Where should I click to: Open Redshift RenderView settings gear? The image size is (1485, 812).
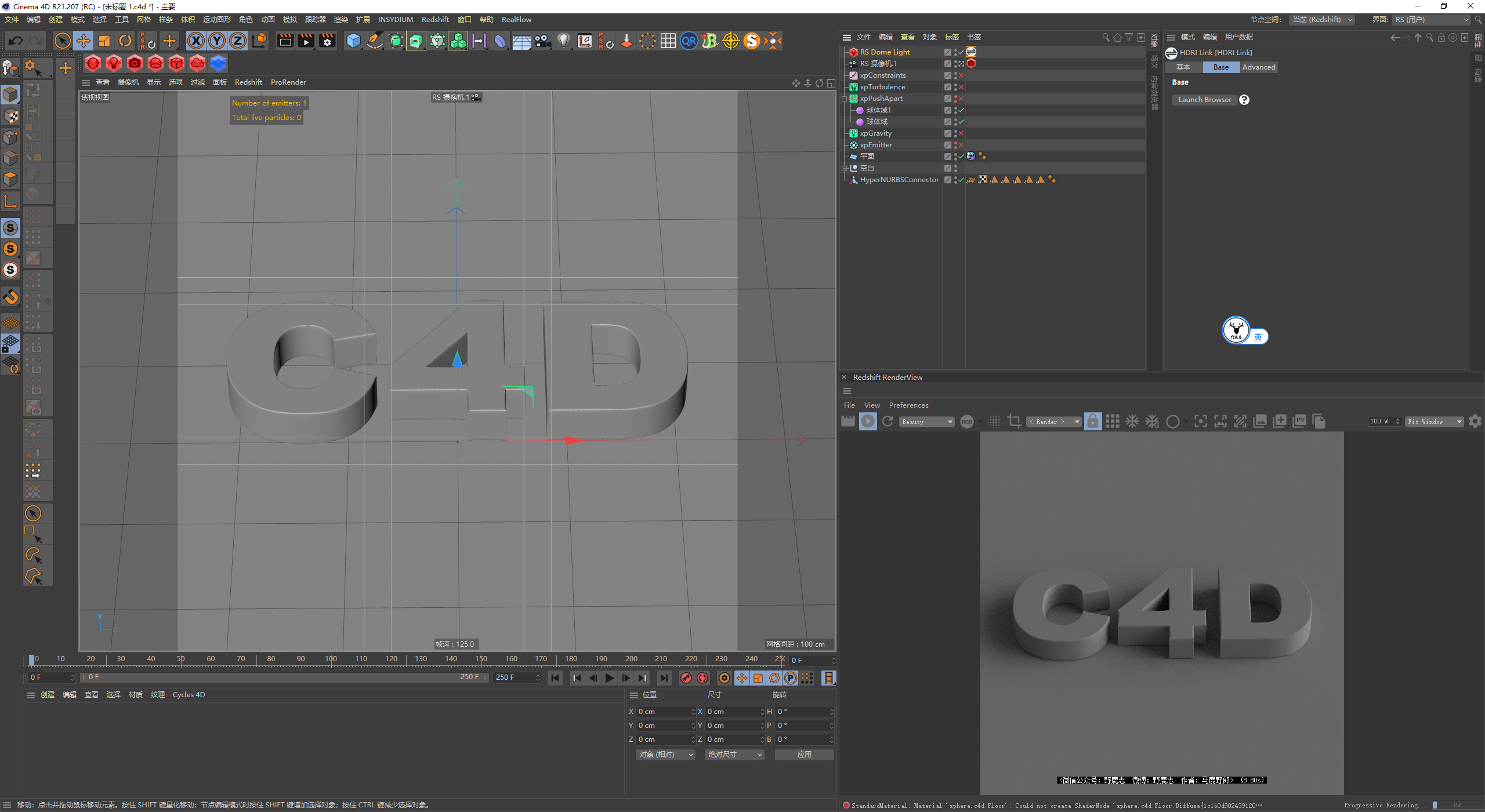point(1475,422)
